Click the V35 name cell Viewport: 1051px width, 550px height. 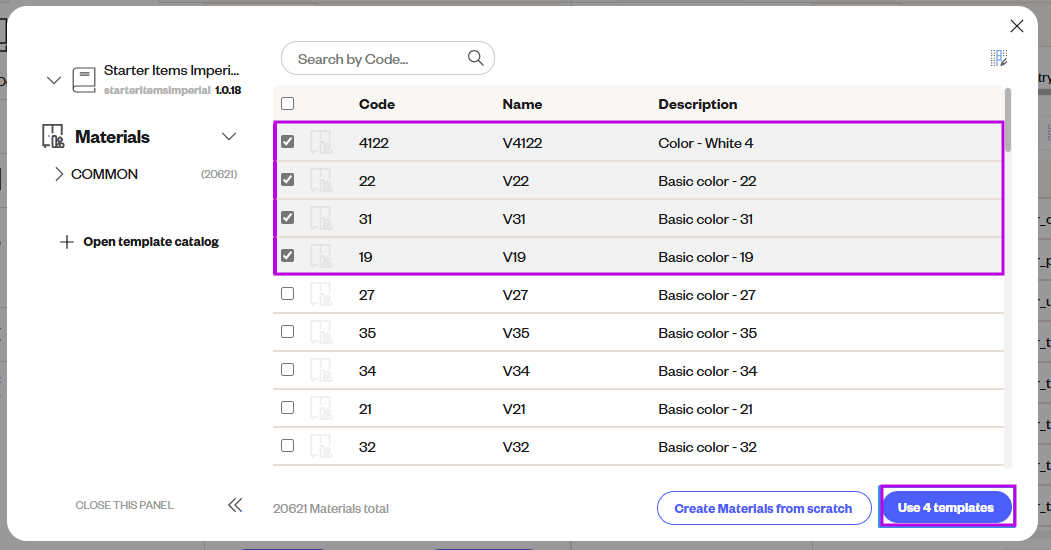[x=516, y=333]
